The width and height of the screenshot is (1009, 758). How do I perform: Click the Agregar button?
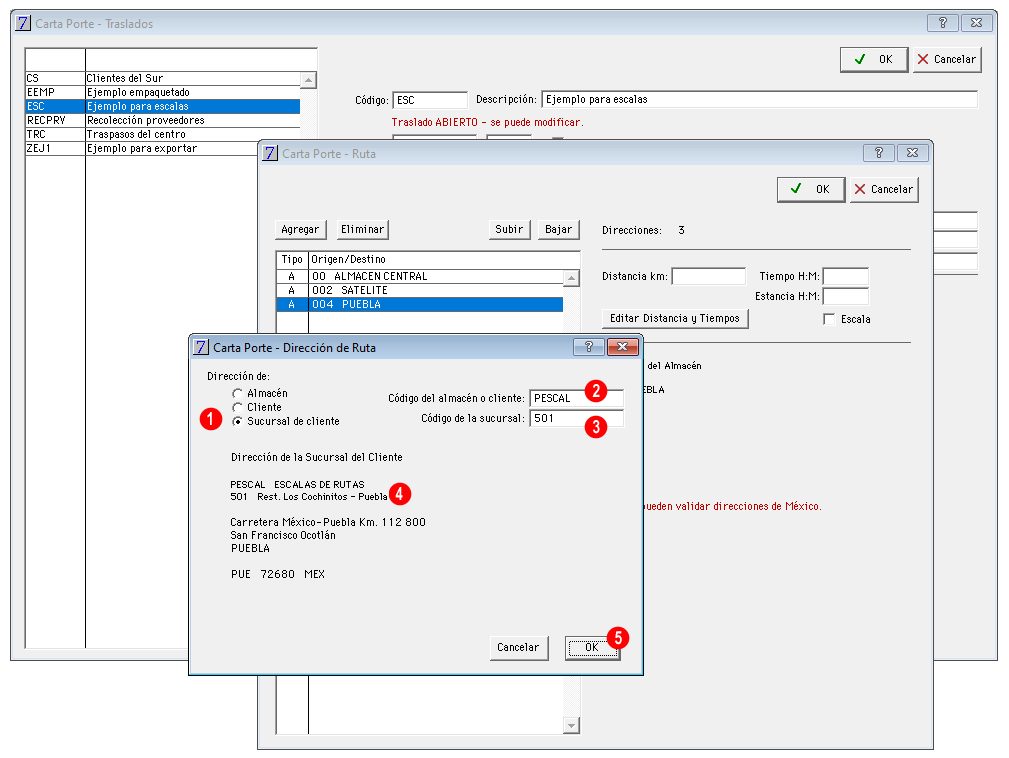[x=300, y=229]
